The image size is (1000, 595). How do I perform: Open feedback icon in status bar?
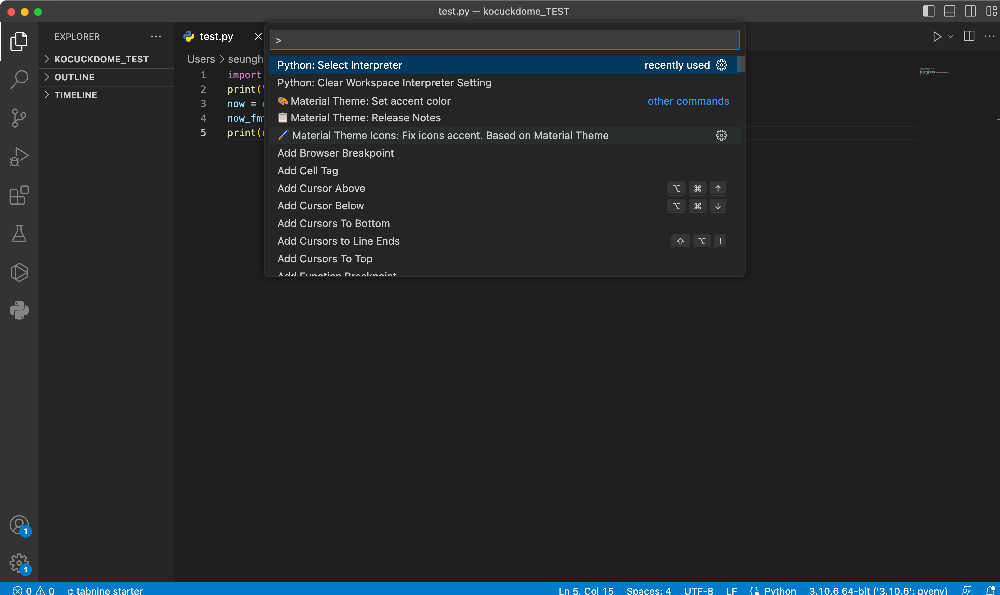967,590
